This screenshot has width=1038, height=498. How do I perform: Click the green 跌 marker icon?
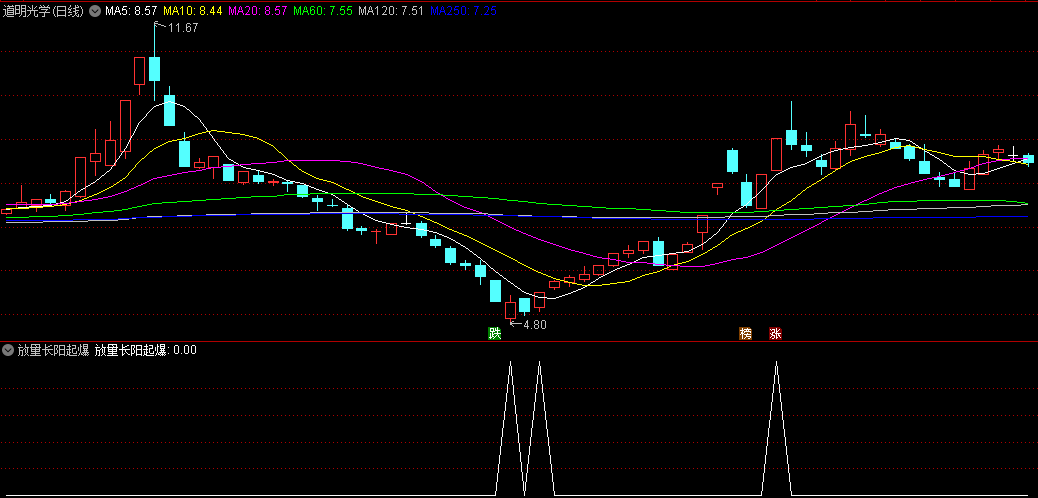click(x=495, y=333)
